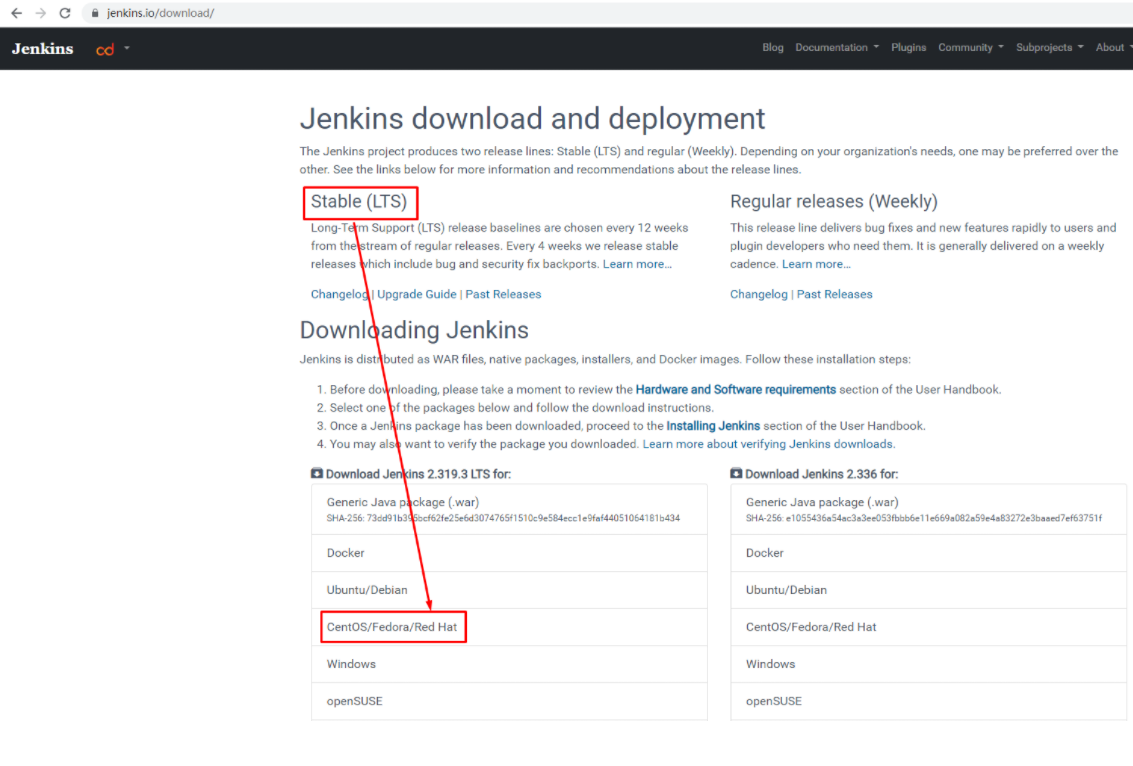Open LTS Past Releases link
This screenshot has width=1133, height=766.
tap(503, 294)
